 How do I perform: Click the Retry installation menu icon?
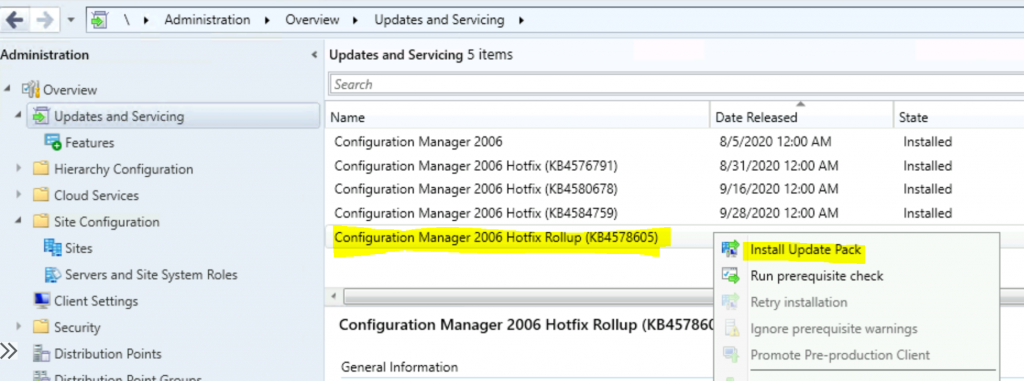(730, 302)
